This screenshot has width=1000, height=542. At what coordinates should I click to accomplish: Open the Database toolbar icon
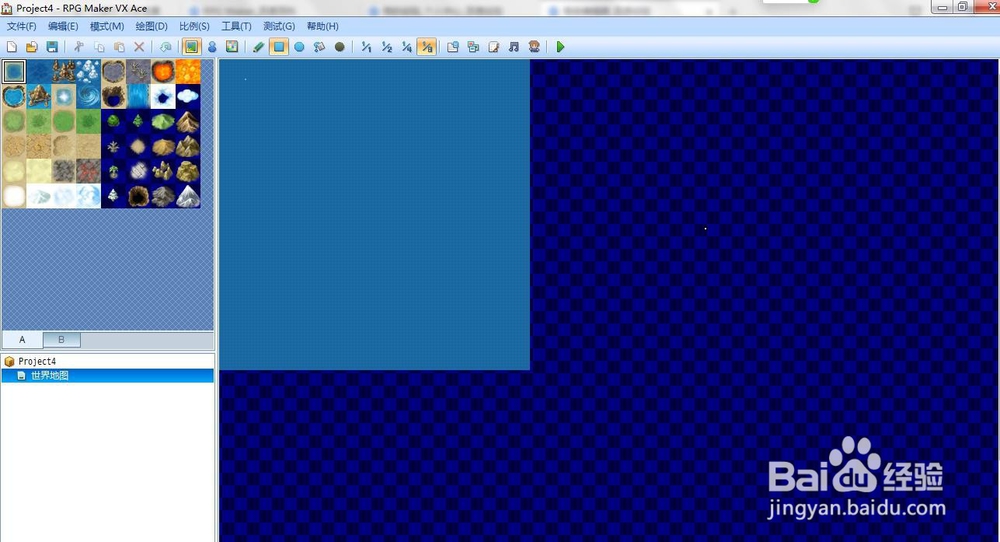[453, 47]
